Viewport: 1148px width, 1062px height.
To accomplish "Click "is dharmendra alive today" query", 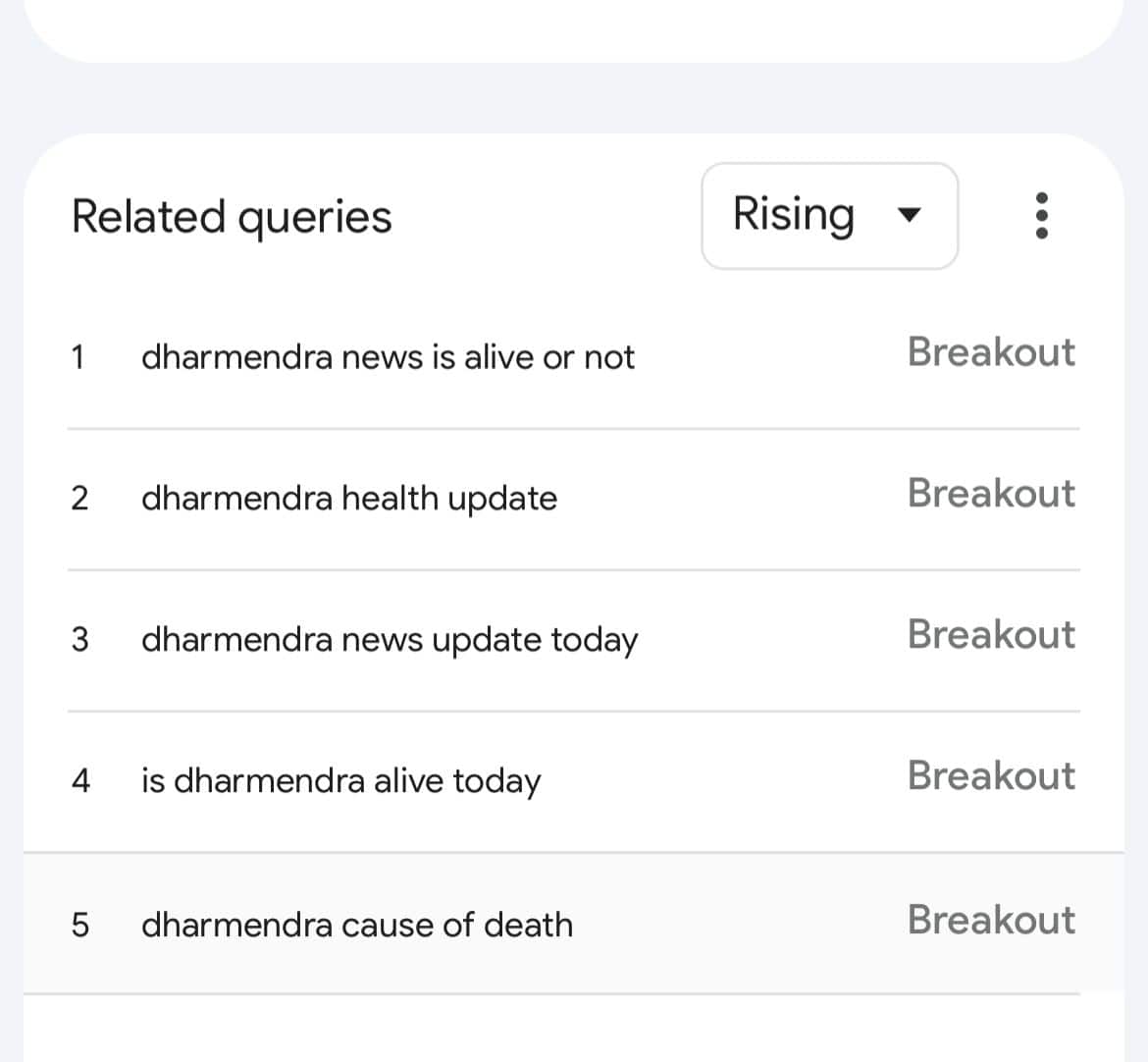I will click(340, 781).
